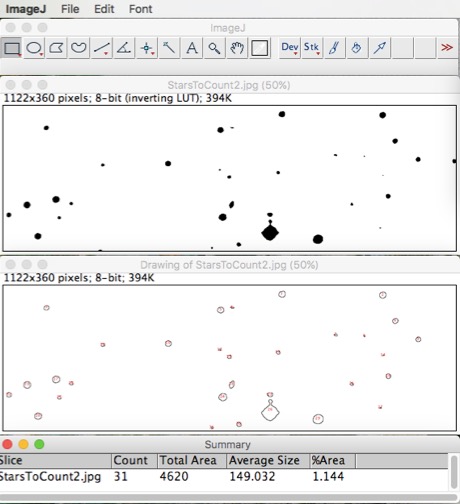Open the Dev developer menu button
Viewport: 460px width, 504px height.
(289, 48)
